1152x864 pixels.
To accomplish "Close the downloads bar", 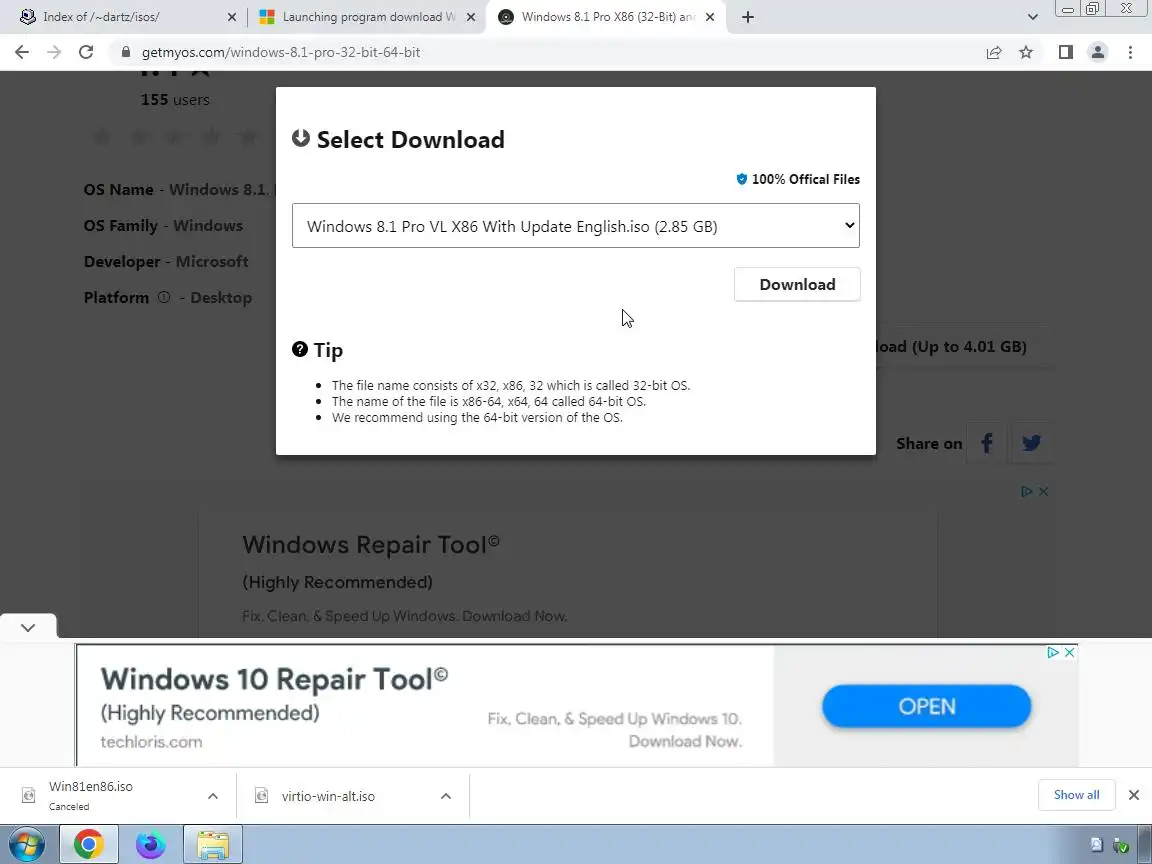I will tap(1134, 795).
